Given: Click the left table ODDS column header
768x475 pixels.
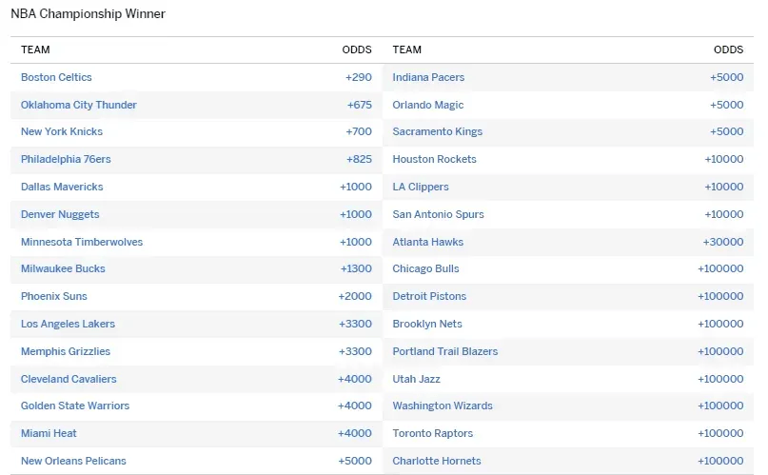Looking at the screenshot, I should 356,50.
